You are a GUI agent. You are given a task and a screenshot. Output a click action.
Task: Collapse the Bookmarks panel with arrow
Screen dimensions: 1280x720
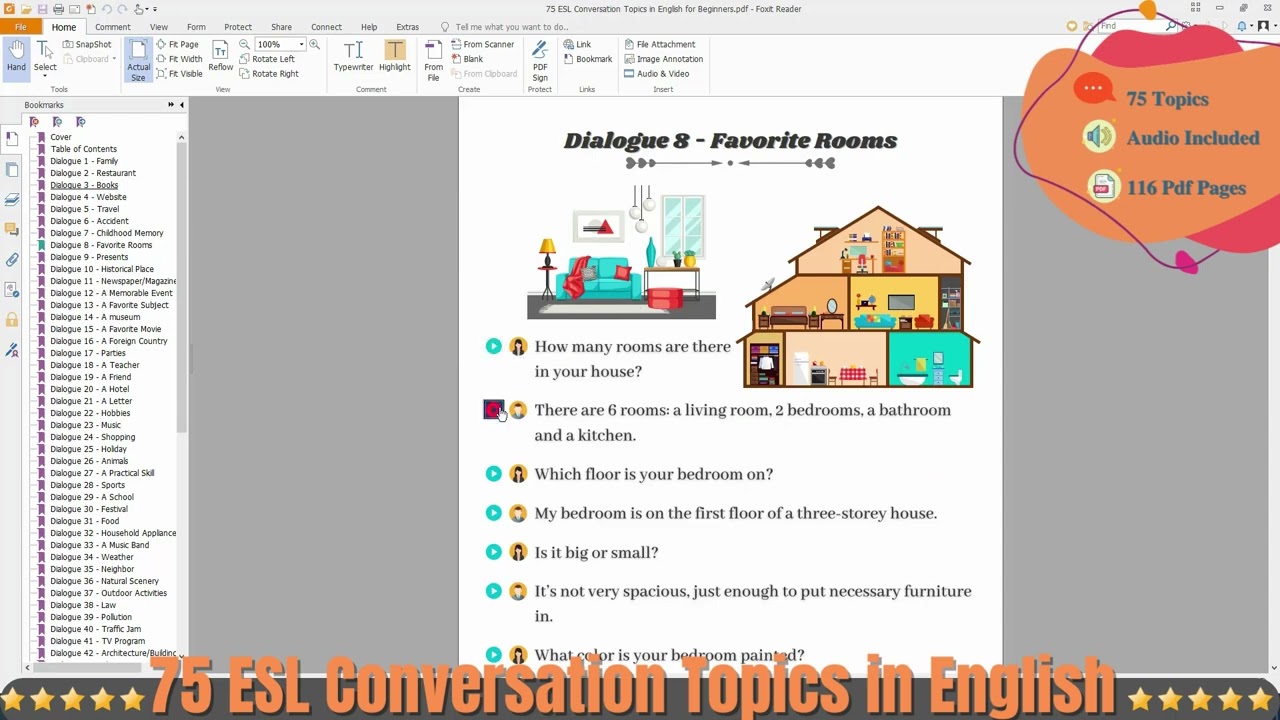coord(181,105)
